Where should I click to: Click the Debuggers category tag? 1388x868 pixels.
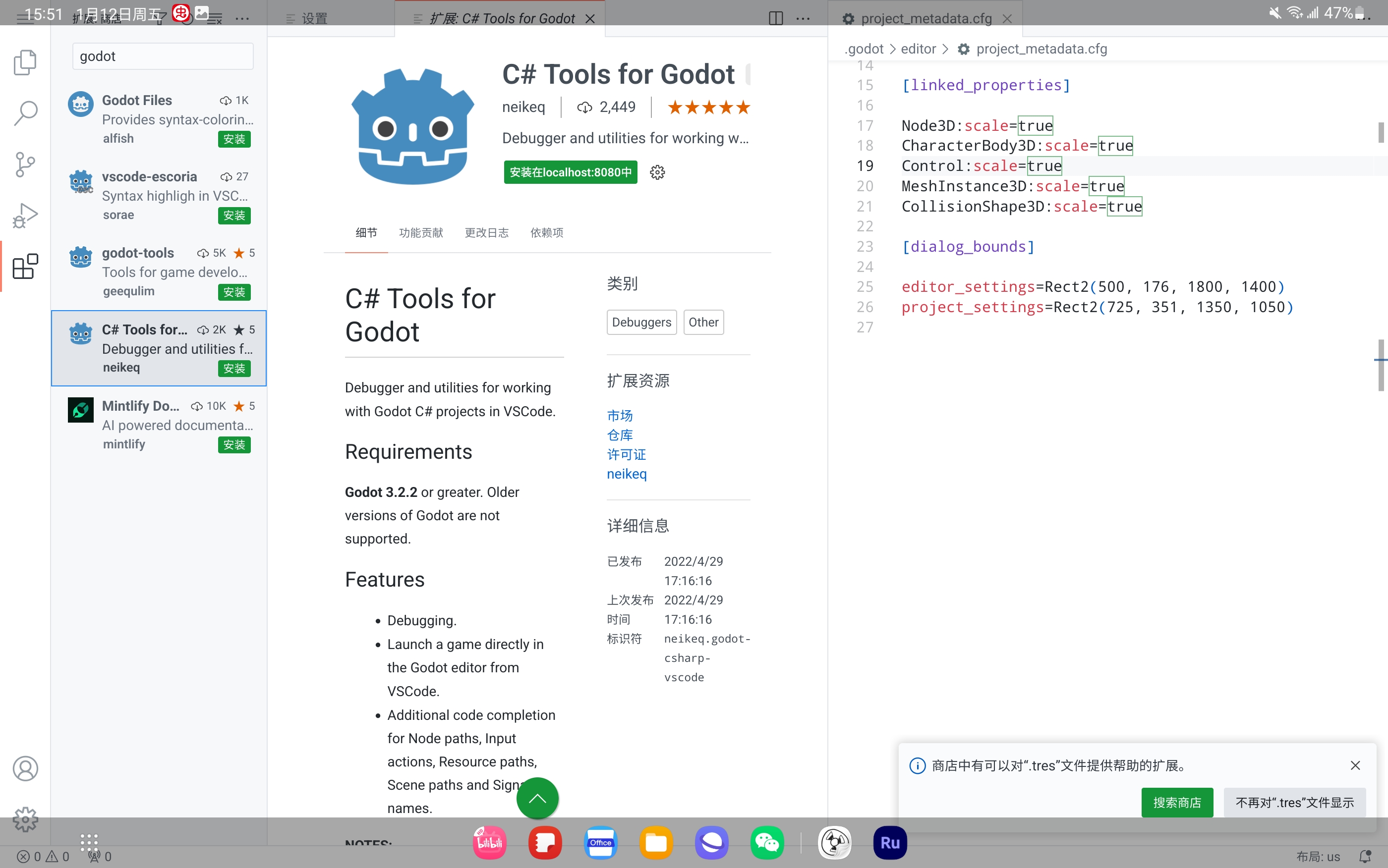click(x=641, y=322)
